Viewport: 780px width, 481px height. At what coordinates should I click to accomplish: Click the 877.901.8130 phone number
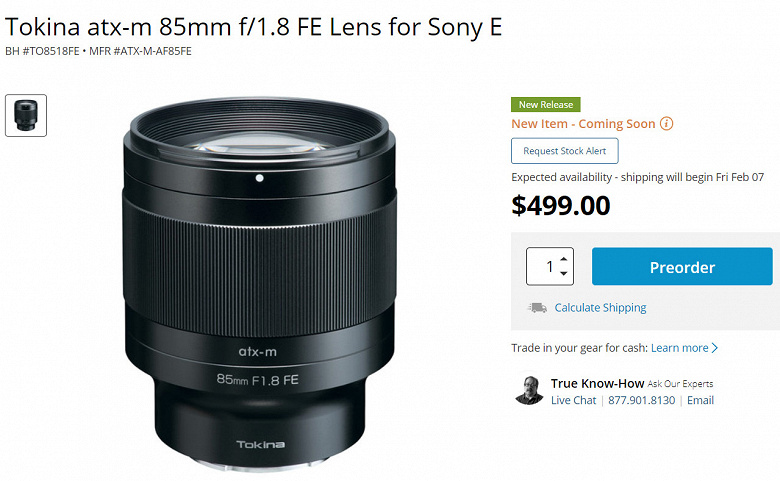tap(642, 400)
